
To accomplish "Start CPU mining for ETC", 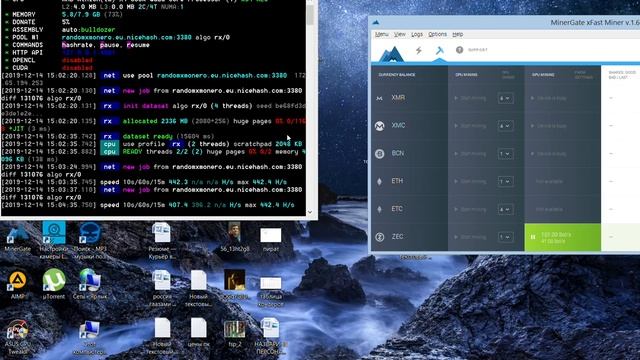I will tap(470, 209).
